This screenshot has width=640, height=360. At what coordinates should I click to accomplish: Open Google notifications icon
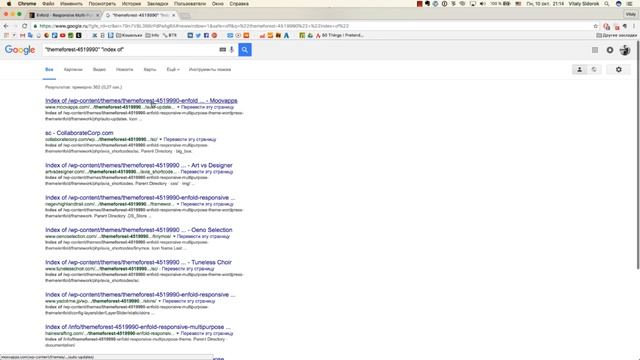[610, 50]
